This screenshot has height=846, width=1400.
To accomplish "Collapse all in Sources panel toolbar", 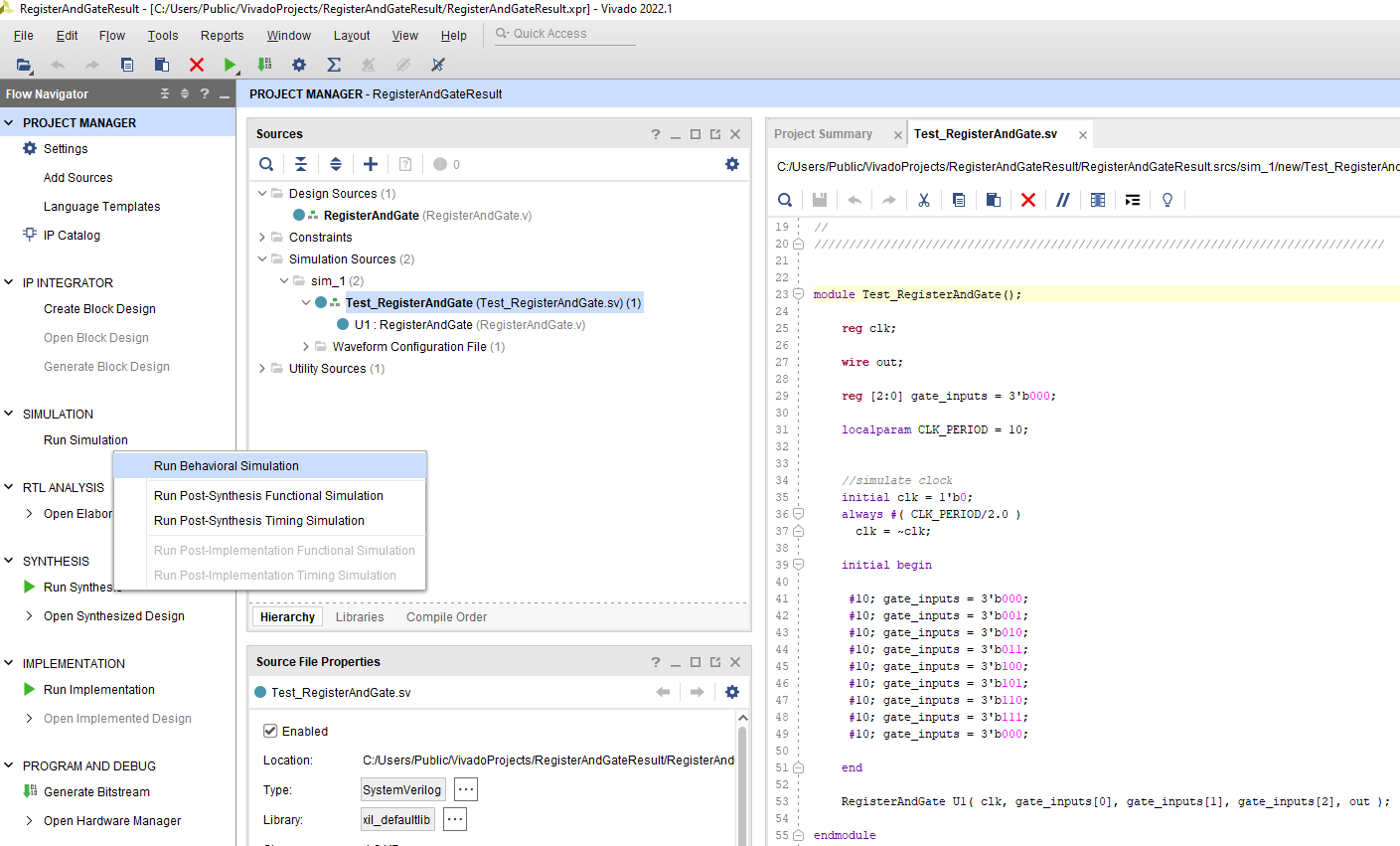I will 301,164.
